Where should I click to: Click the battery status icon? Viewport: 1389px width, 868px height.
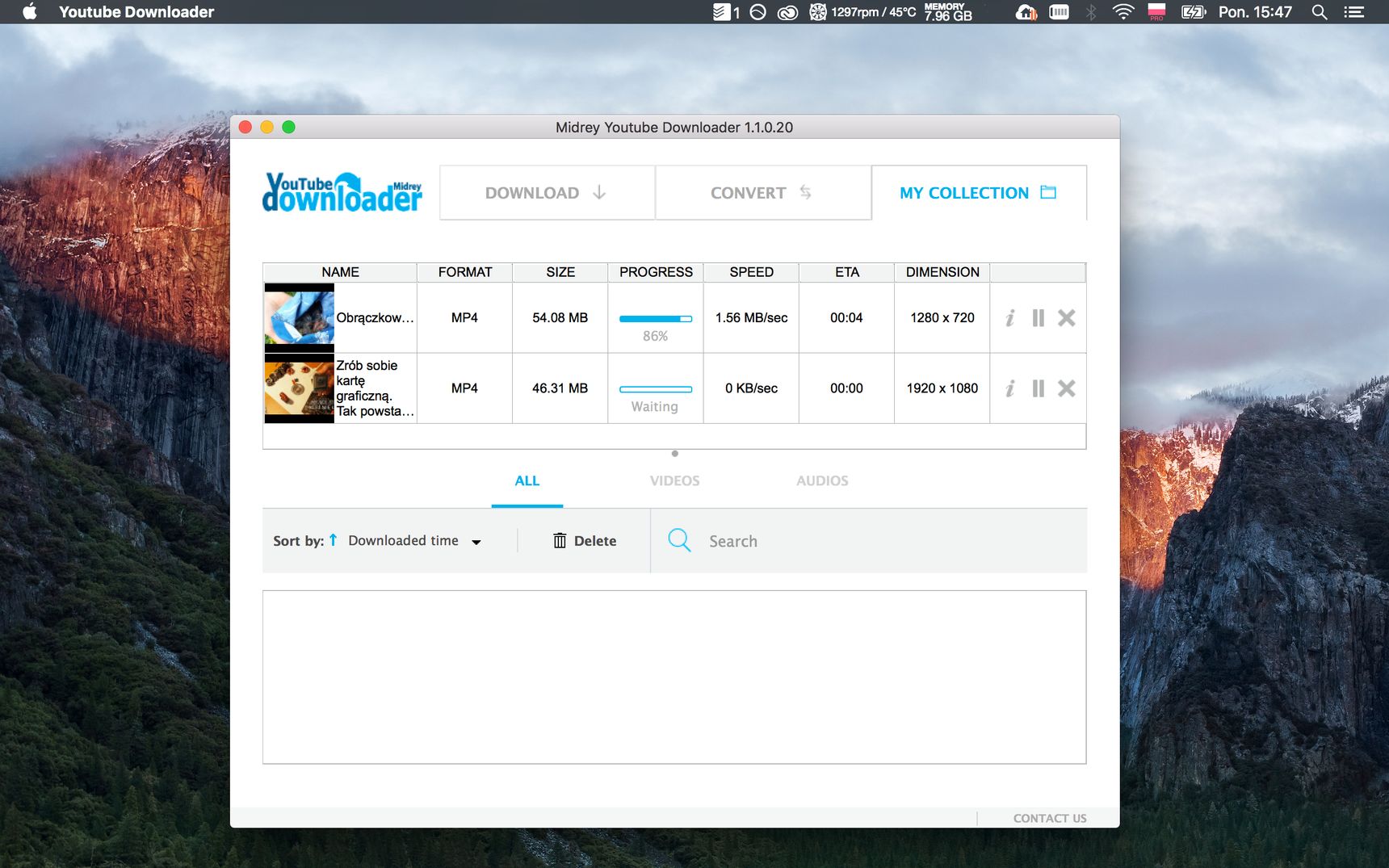point(1193,12)
